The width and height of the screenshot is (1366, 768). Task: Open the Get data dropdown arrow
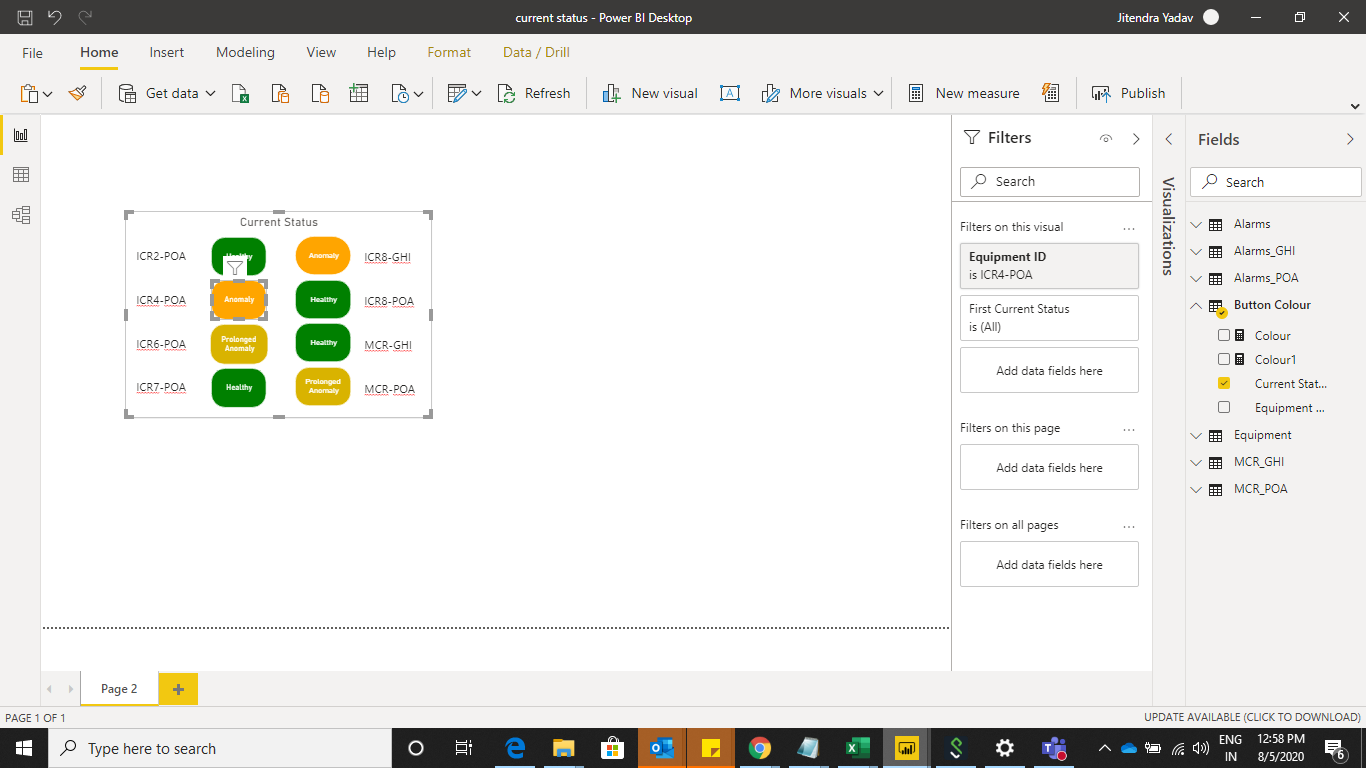211,93
